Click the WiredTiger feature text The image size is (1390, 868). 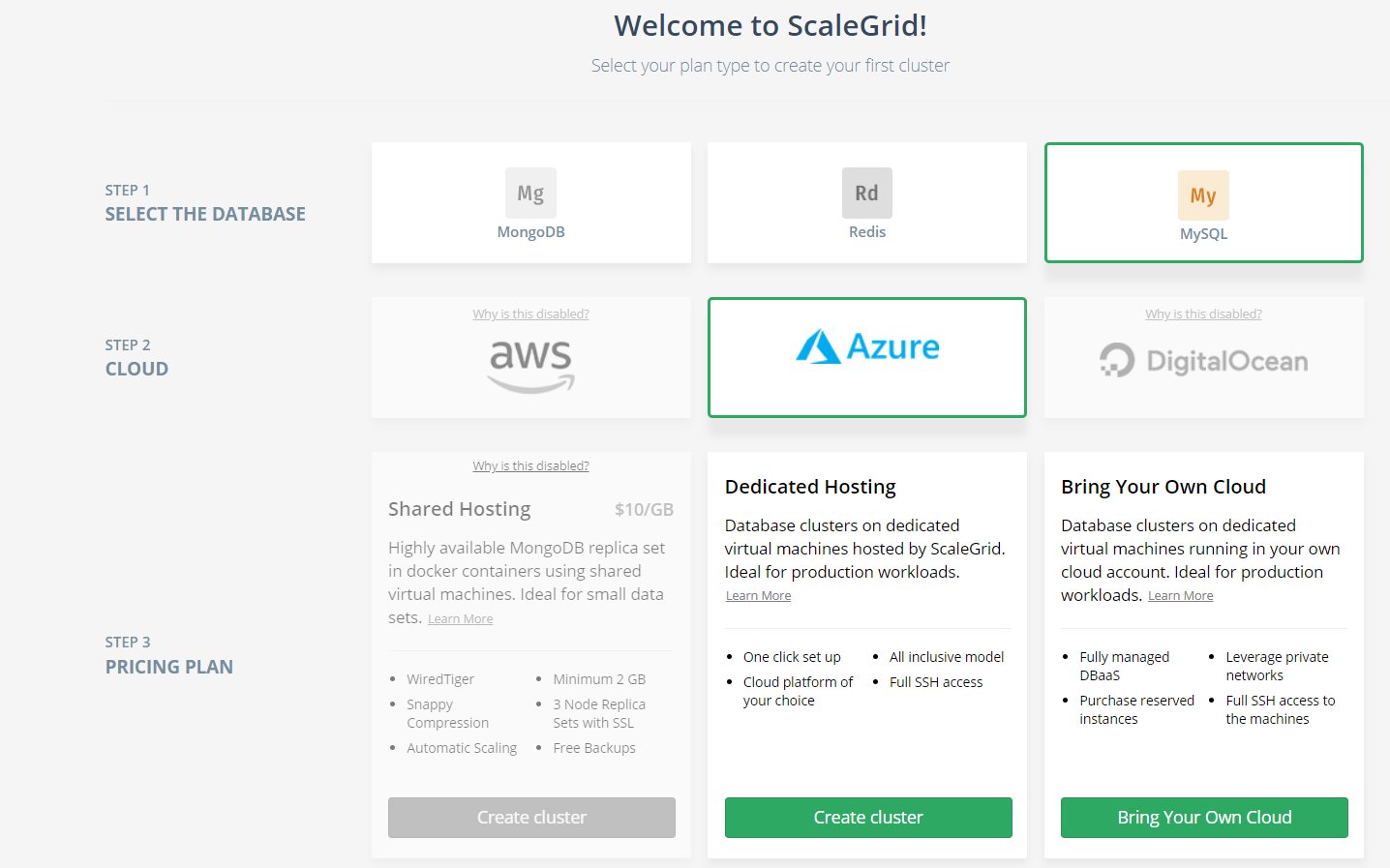click(440, 679)
